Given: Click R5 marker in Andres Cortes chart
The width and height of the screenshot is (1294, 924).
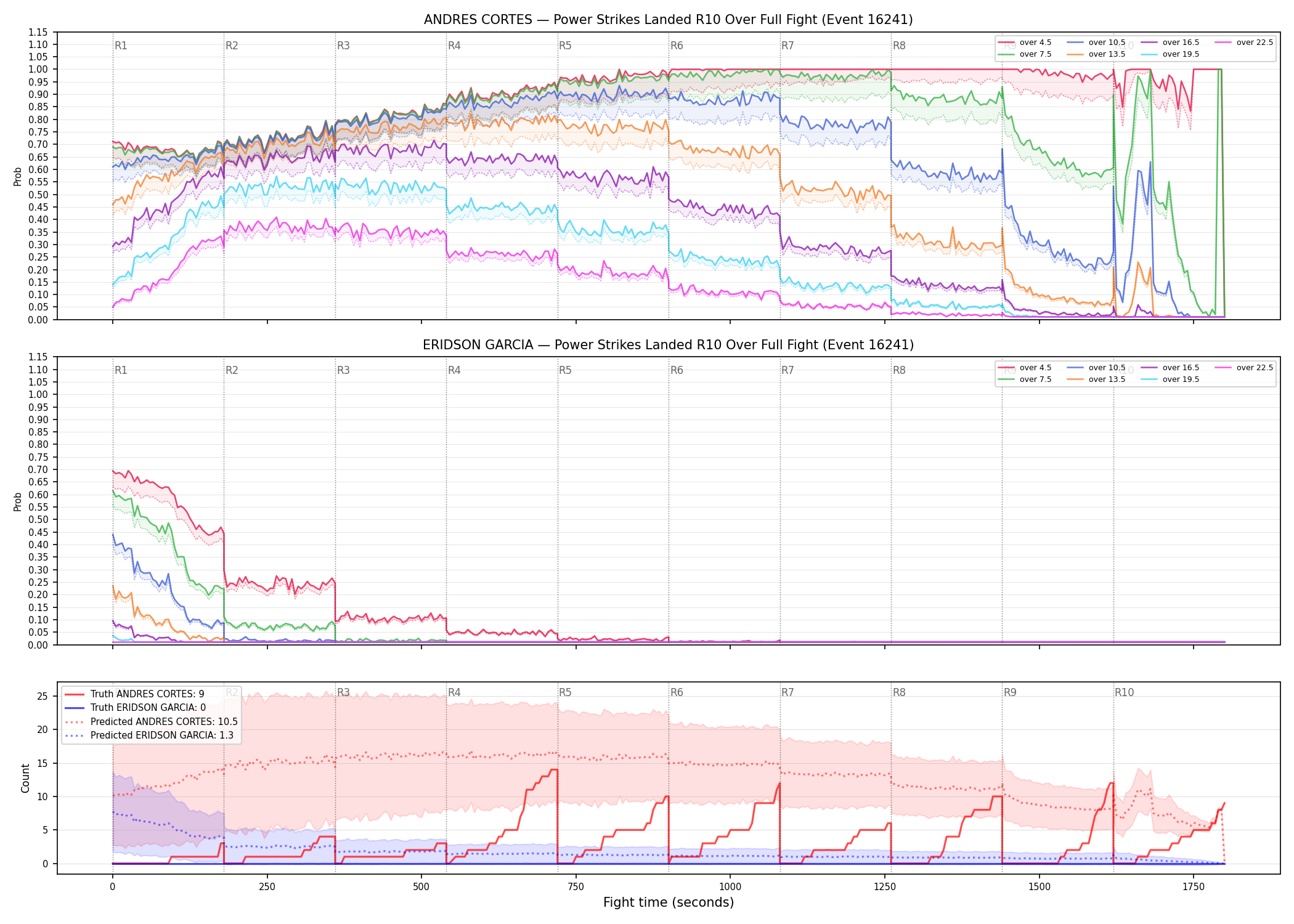Looking at the screenshot, I should pos(565,46).
